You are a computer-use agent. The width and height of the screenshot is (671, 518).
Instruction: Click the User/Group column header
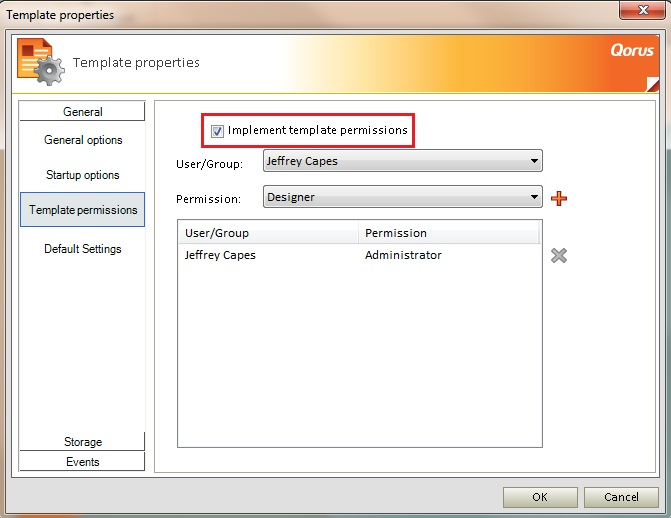(268, 233)
